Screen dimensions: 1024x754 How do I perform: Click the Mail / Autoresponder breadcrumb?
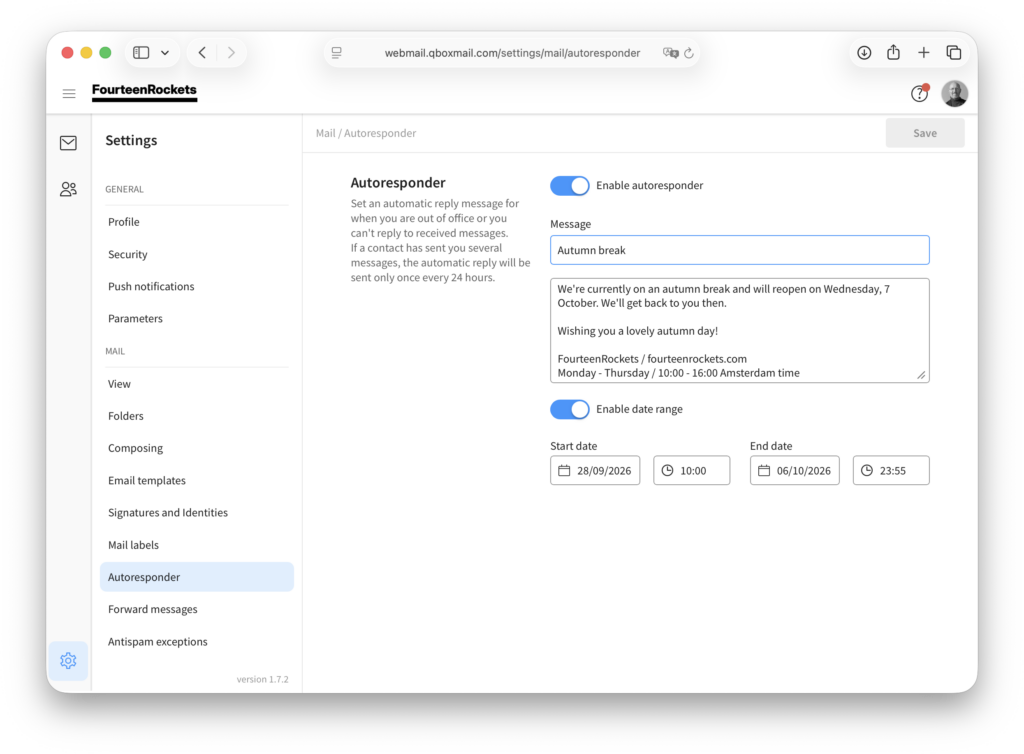(366, 133)
